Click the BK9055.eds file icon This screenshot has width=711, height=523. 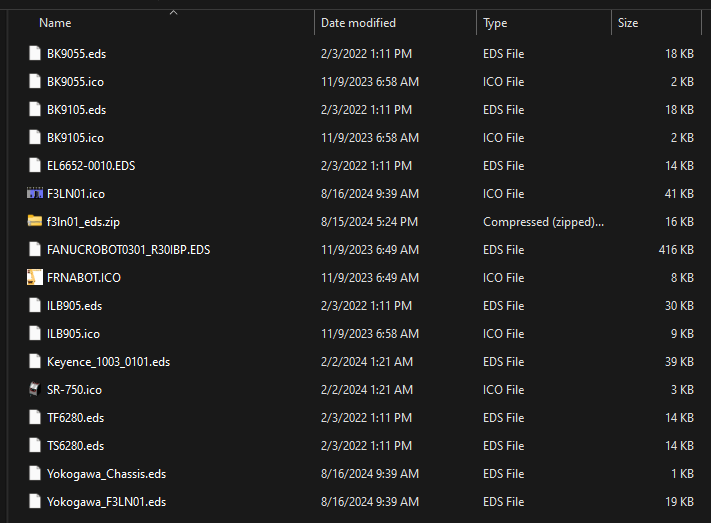pyautogui.click(x=35, y=54)
